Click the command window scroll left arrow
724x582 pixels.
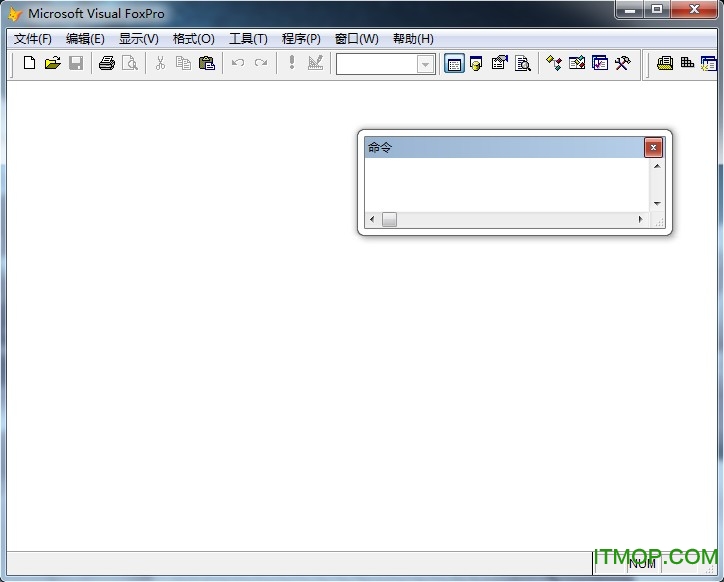click(x=372, y=219)
